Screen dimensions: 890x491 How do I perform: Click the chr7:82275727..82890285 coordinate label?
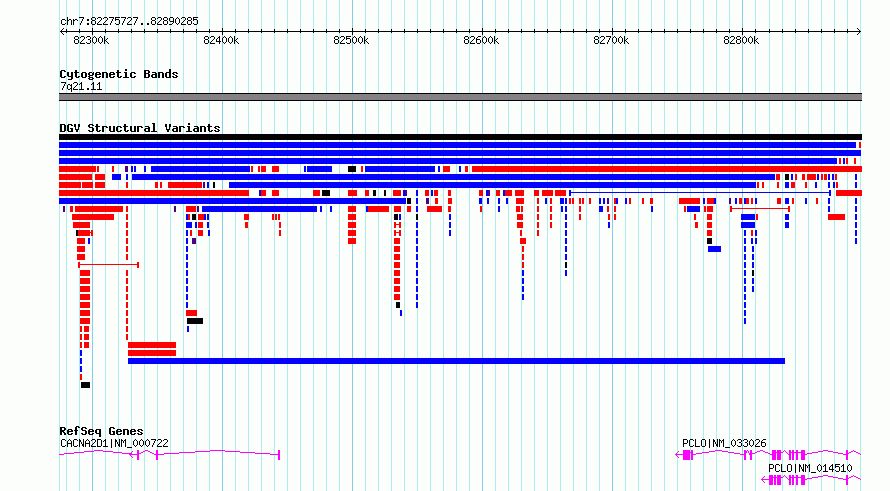tap(129, 21)
